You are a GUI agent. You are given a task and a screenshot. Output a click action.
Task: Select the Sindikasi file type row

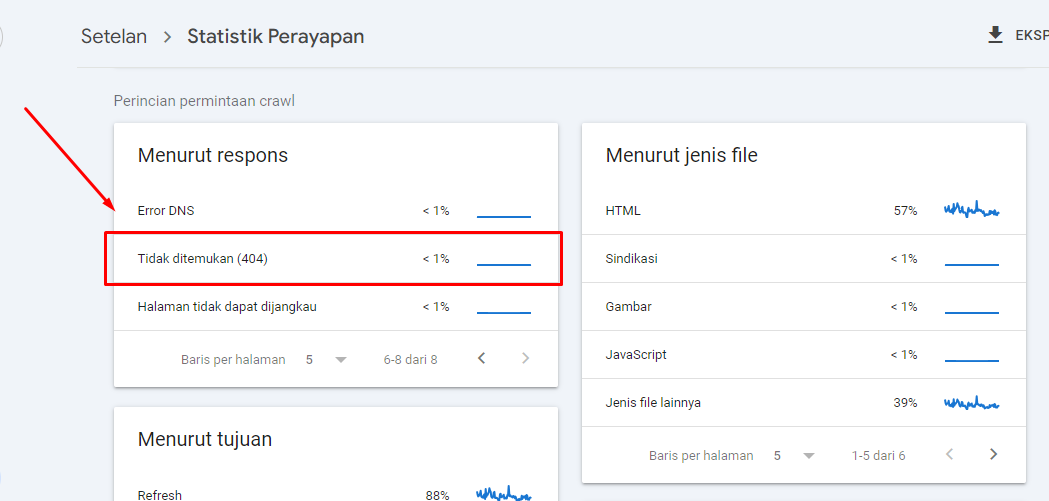803,258
